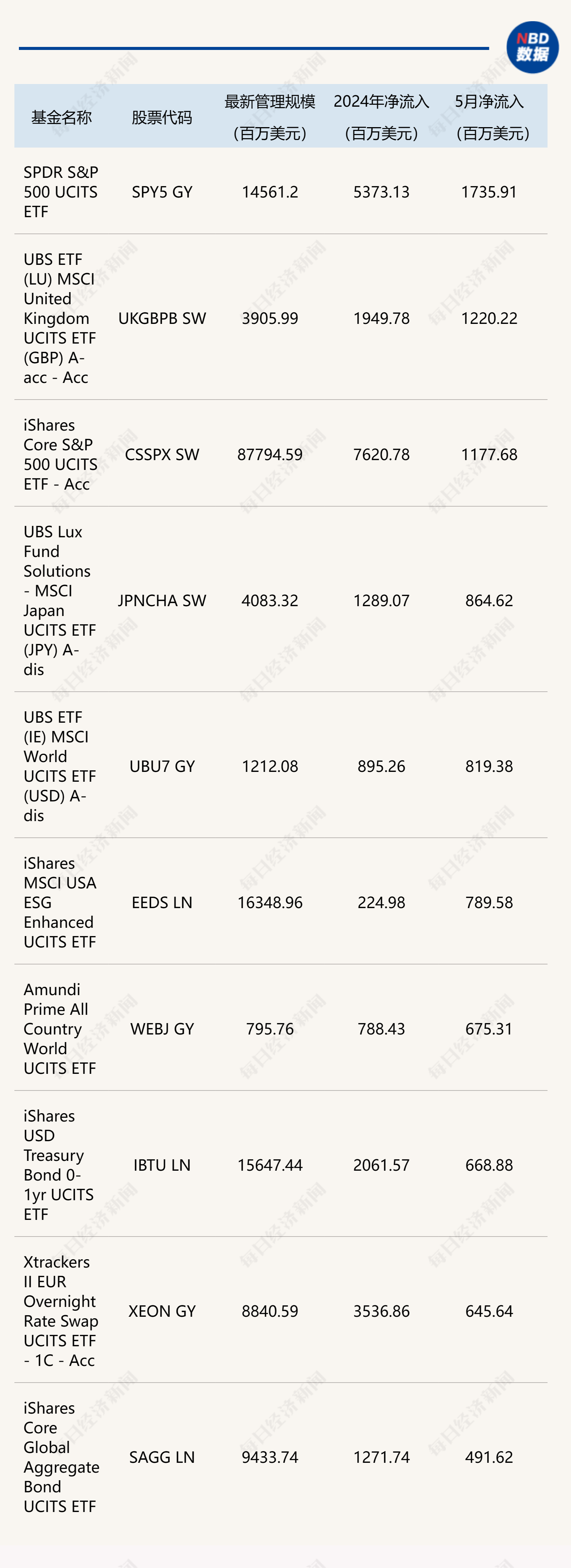The height and width of the screenshot is (1568, 571).
Task: Click the JPNCHA SW ticker code
Action: click(x=162, y=601)
